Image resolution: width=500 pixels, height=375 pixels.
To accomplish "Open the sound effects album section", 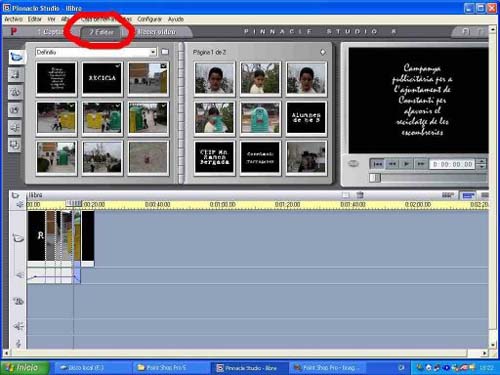I will [x=15, y=127].
